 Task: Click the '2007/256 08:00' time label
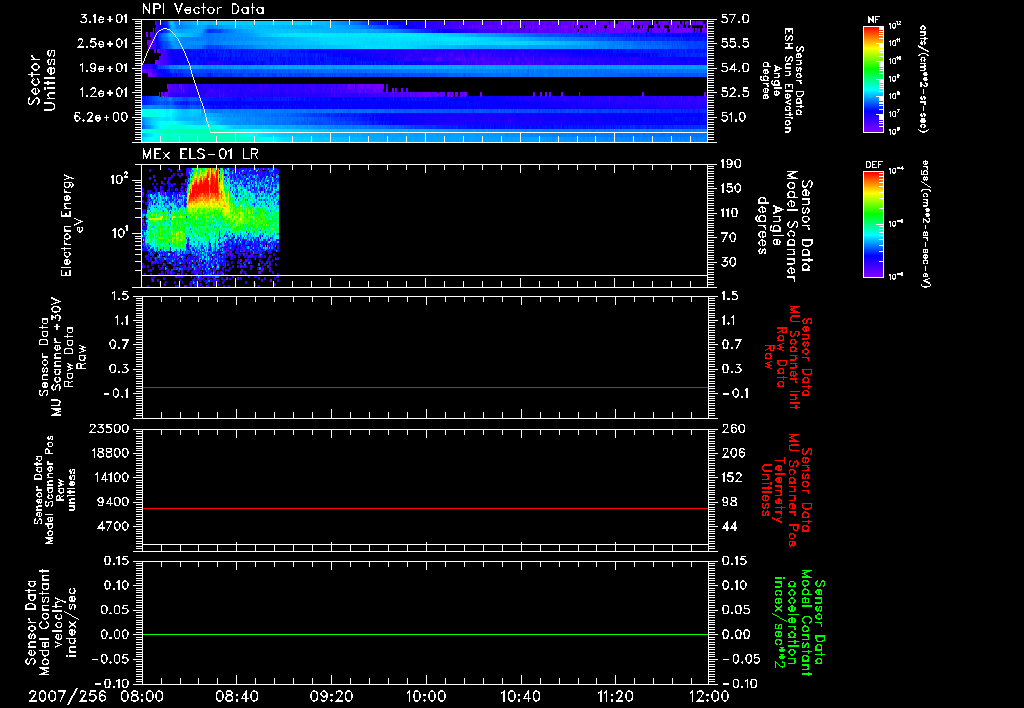click(x=96, y=696)
